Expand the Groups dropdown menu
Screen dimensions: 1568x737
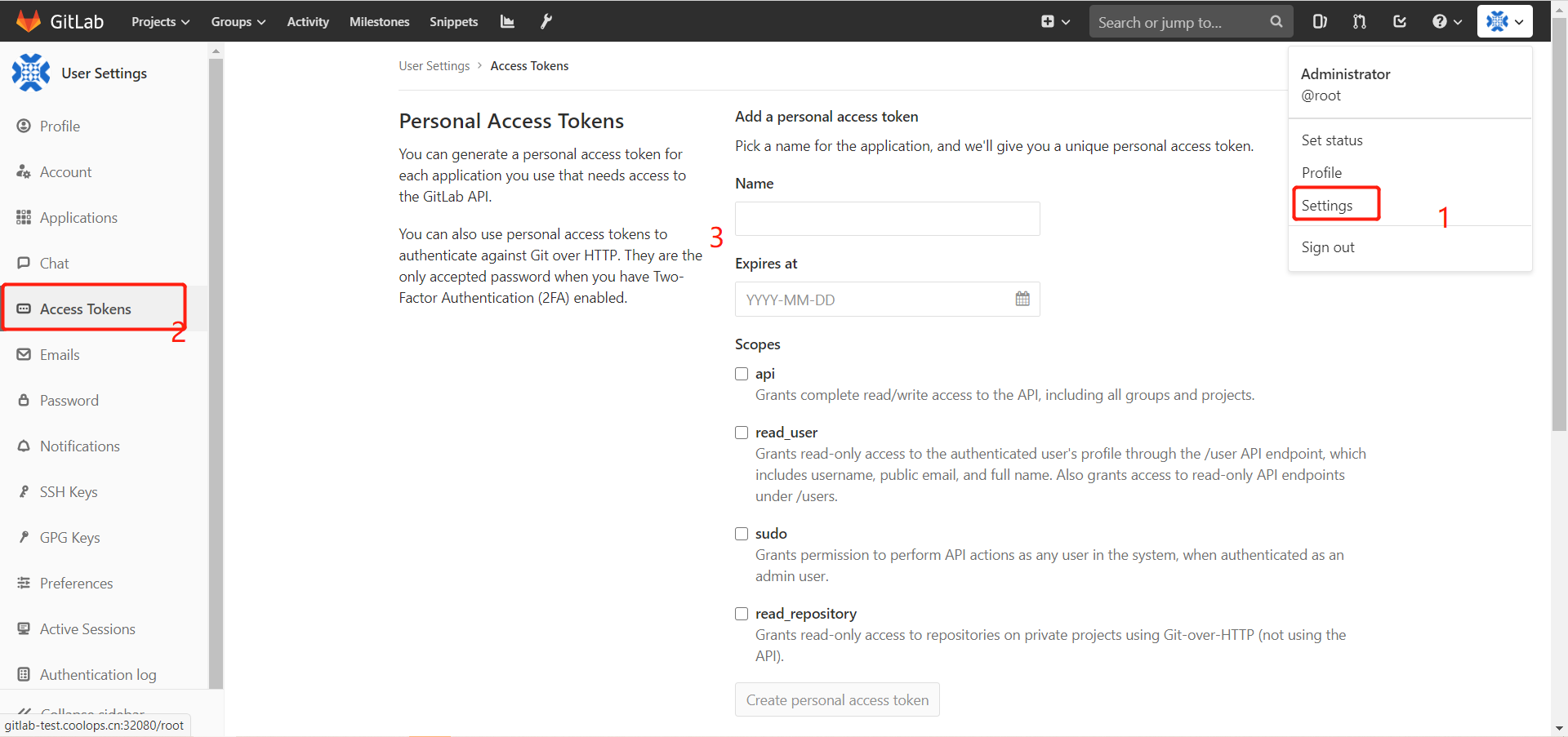(238, 22)
